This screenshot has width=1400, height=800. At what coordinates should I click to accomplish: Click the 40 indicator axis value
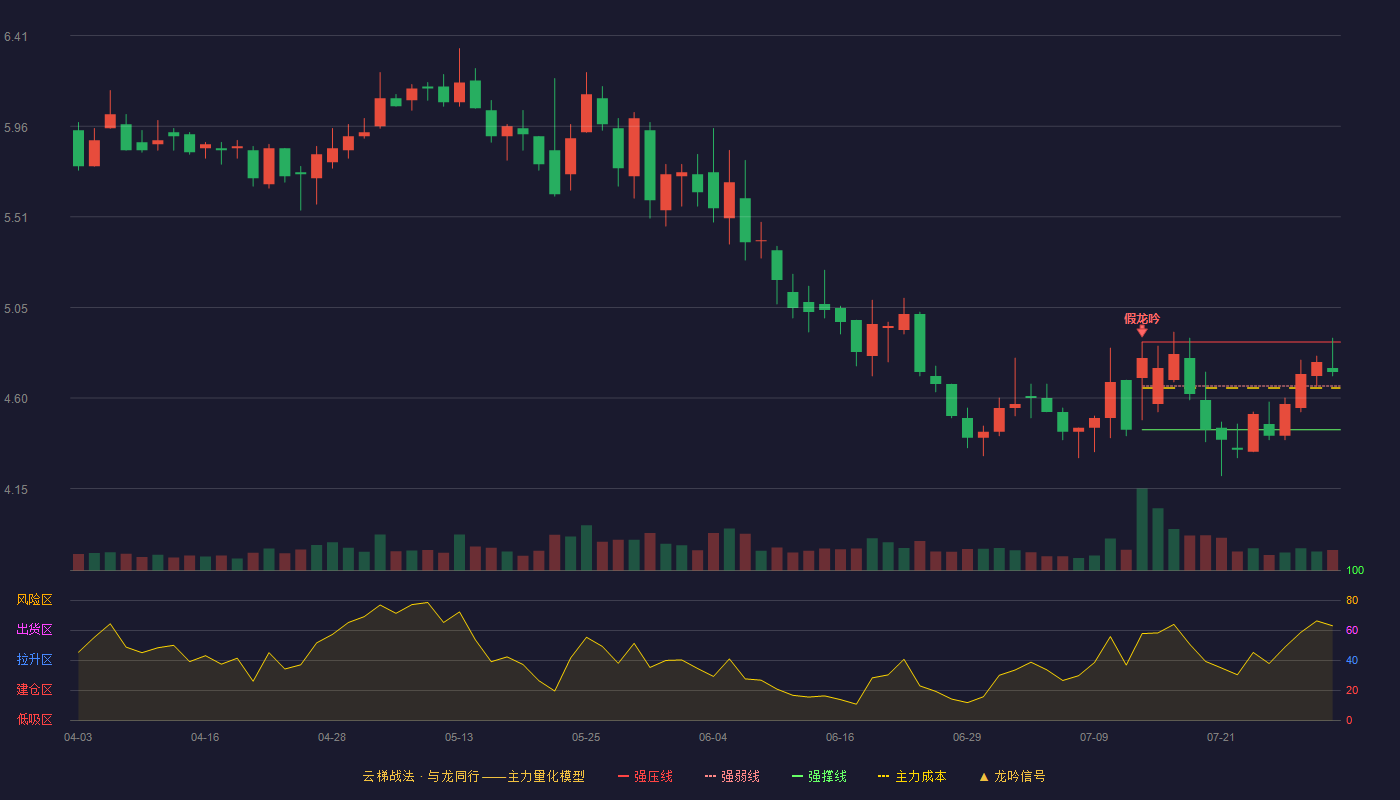[x=1352, y=660]
